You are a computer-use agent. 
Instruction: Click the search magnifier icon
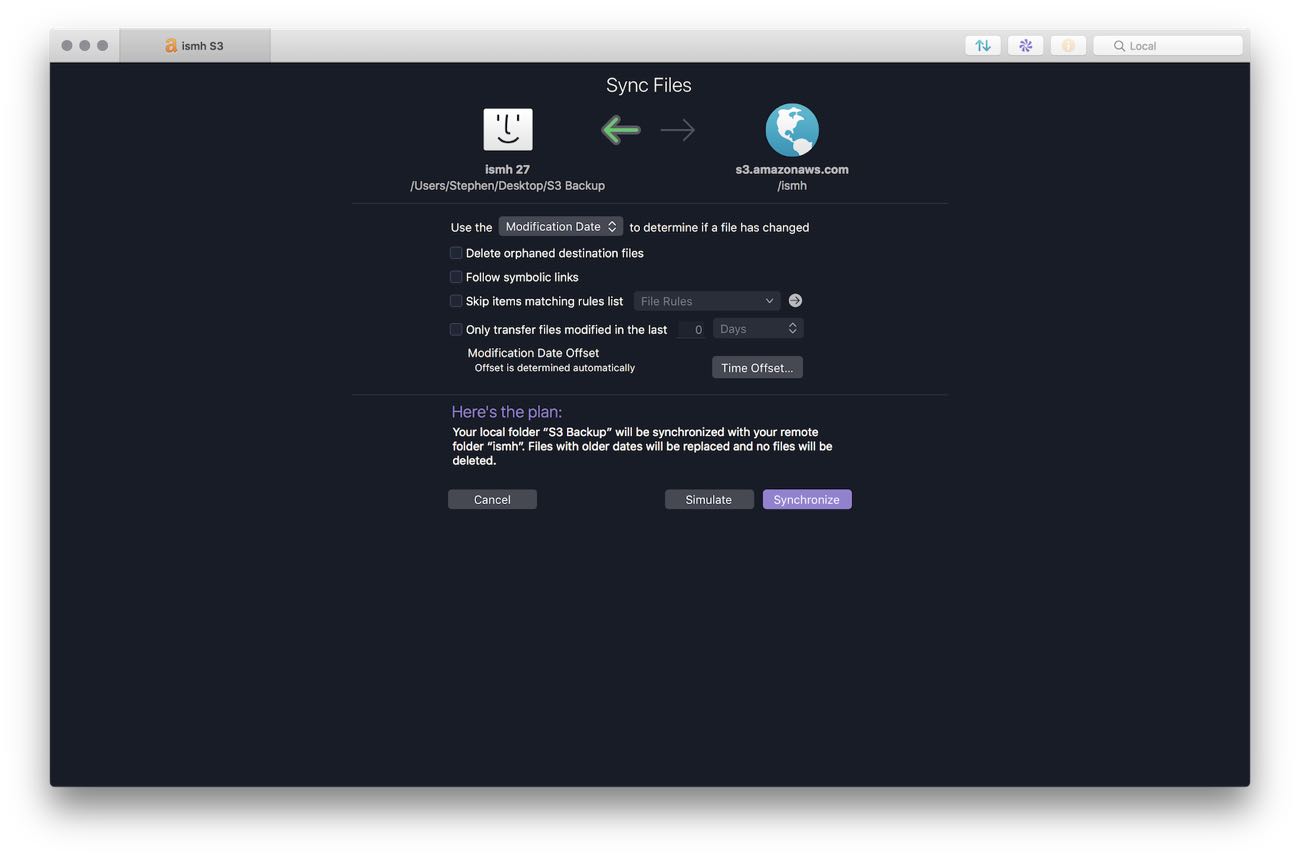(1119, 46)
